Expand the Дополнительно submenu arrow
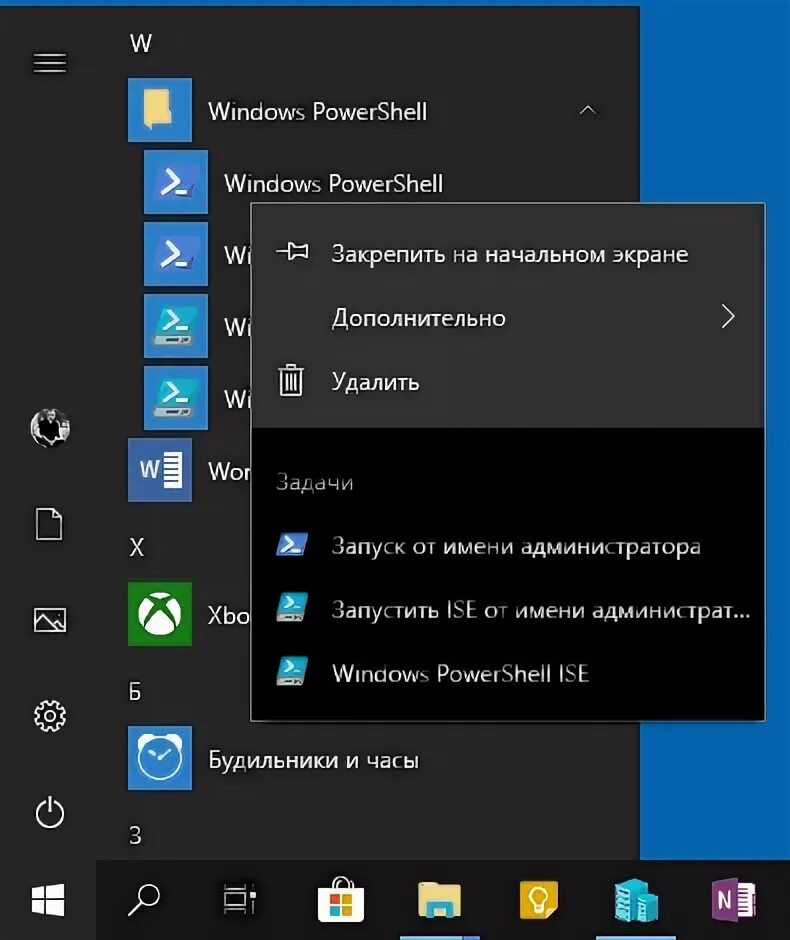The height and width of the screenshot is (940, 790). (x=728, y=317)
